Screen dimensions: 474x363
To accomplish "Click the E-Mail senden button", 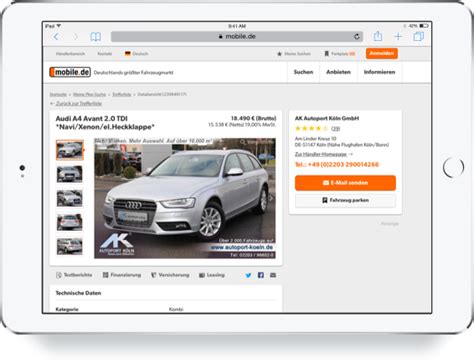I will 345,183.
